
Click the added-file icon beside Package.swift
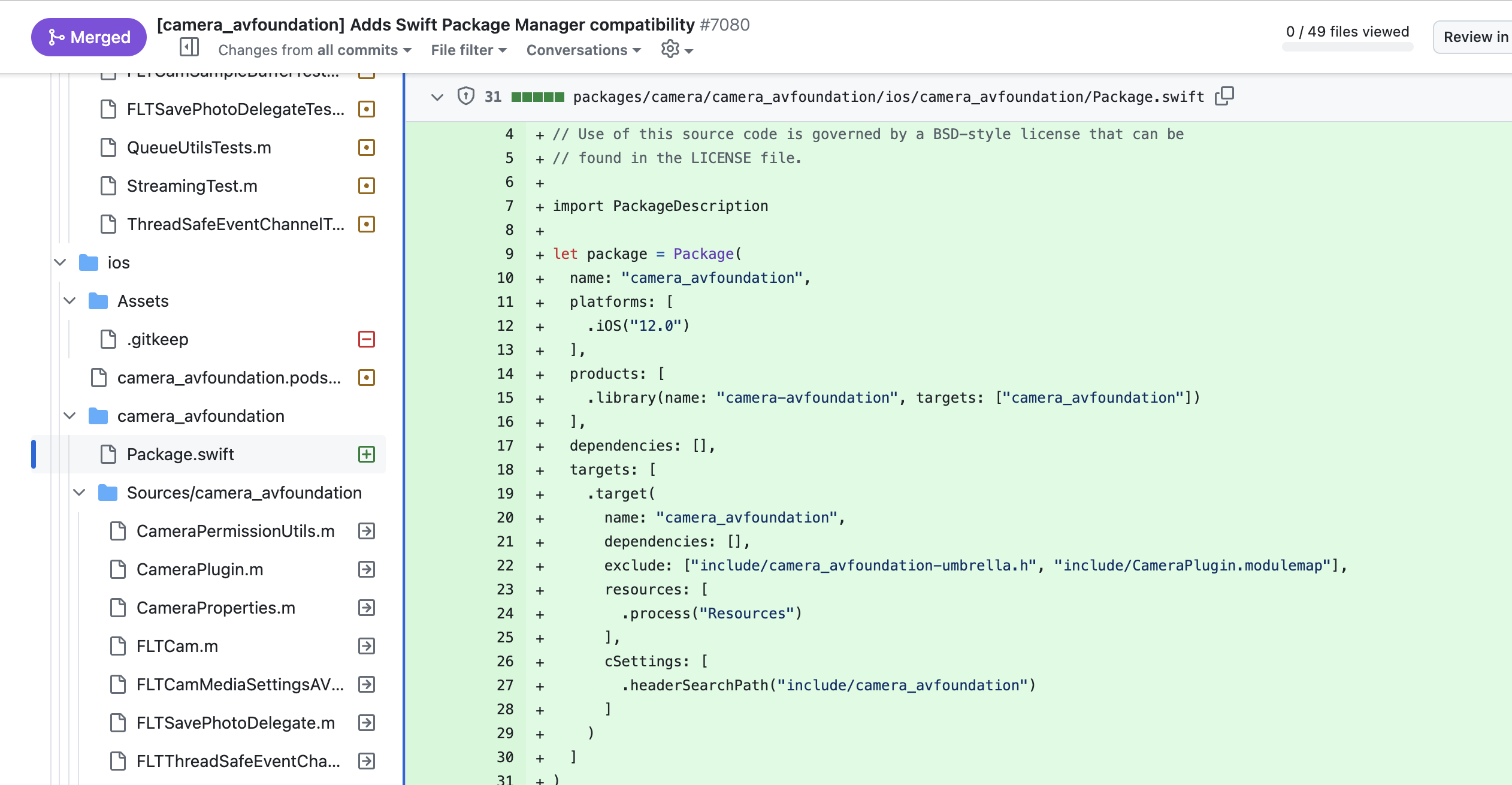point(366,454)
